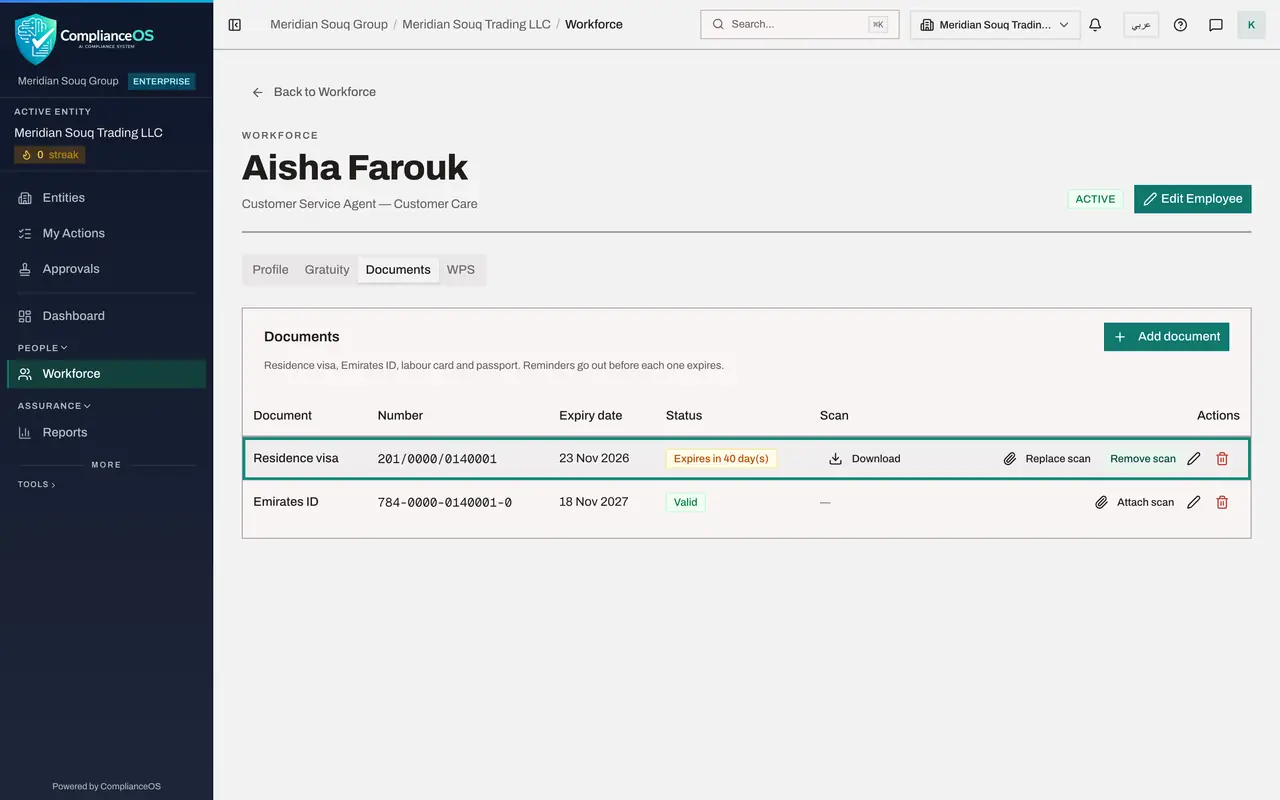Open the user avatar K

coord(1251,25)
